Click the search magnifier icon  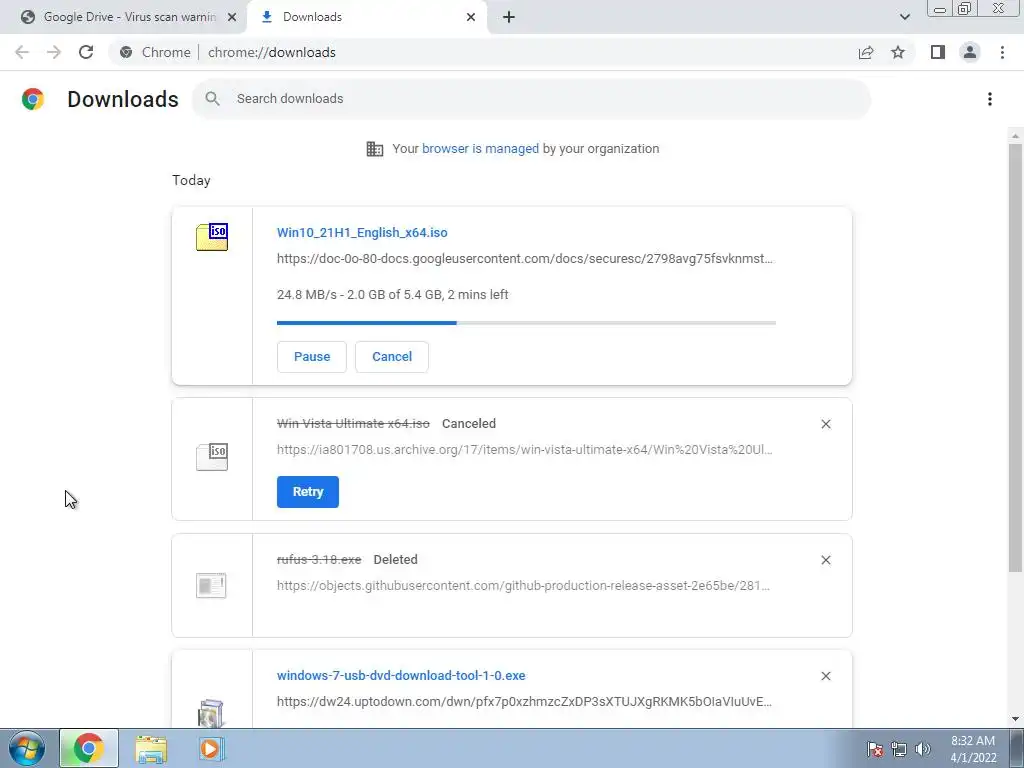click(212, 99)
